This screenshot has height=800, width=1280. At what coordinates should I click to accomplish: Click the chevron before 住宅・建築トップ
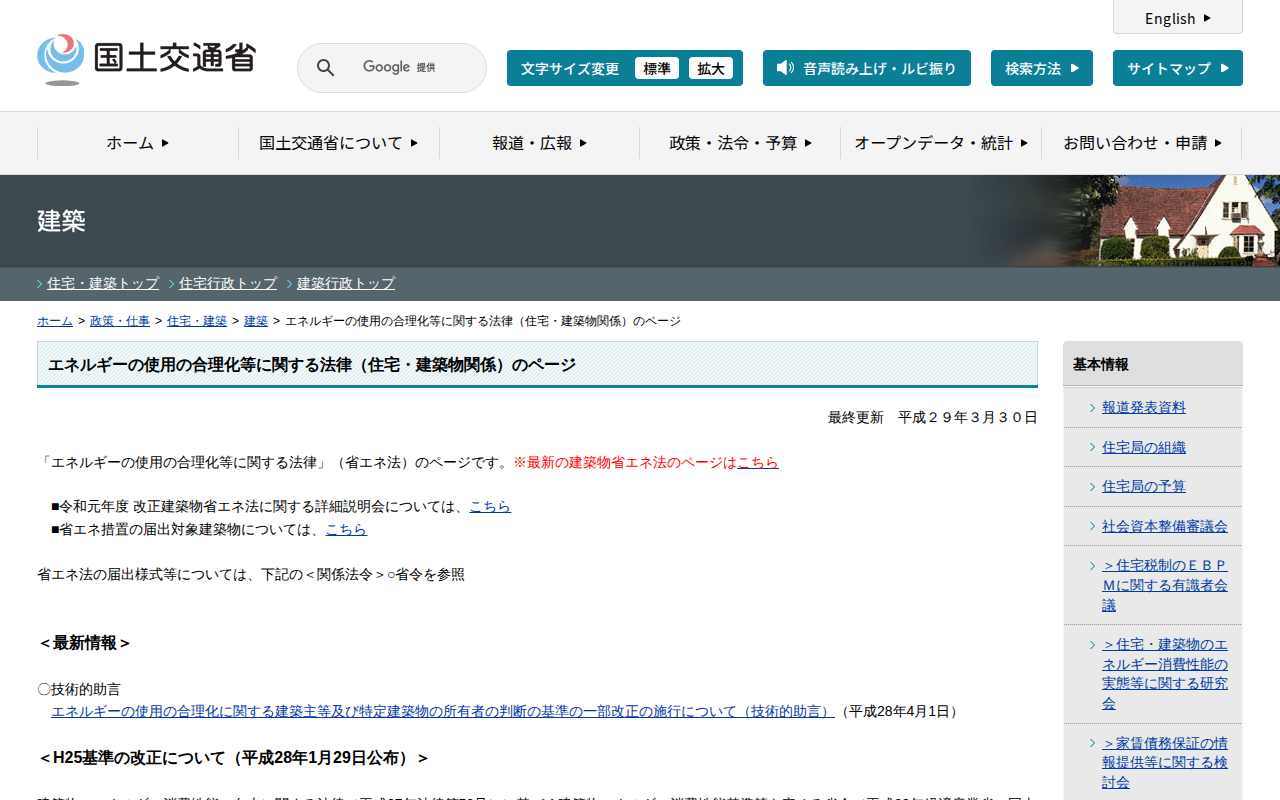coord(41,284)
